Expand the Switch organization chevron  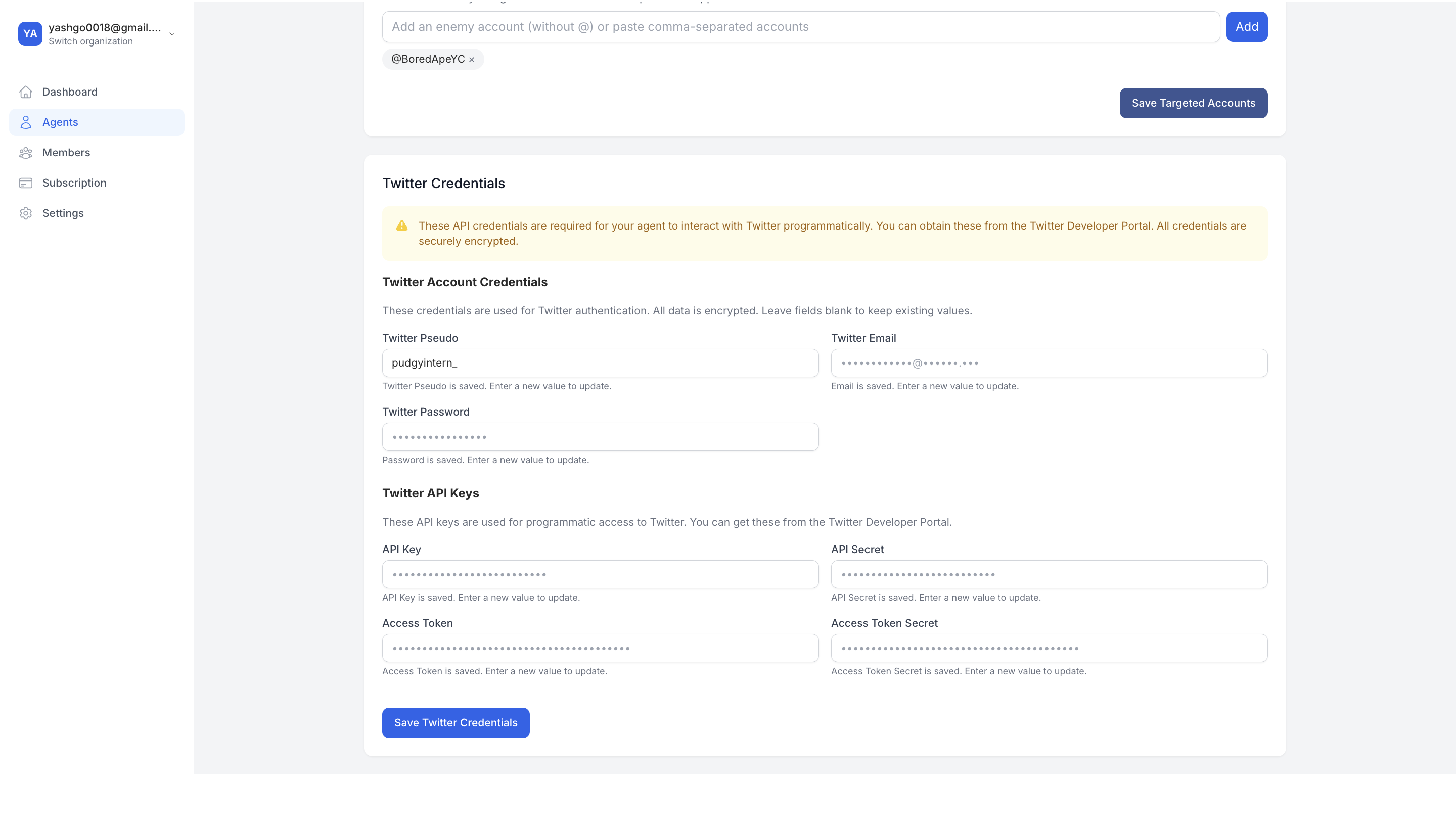(x=172, y=34)
